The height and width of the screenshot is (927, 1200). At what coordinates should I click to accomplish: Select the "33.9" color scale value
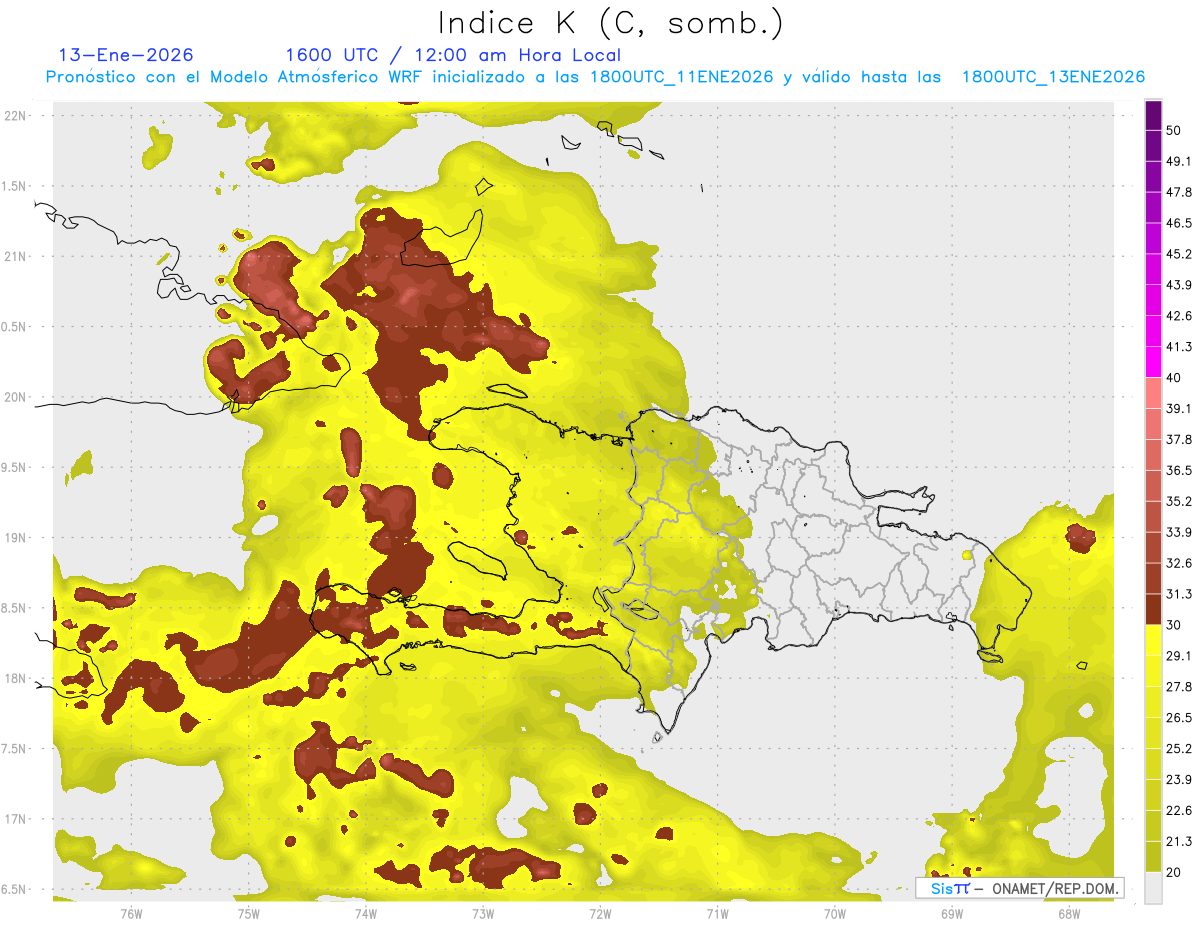click(x=1179, y=532)
